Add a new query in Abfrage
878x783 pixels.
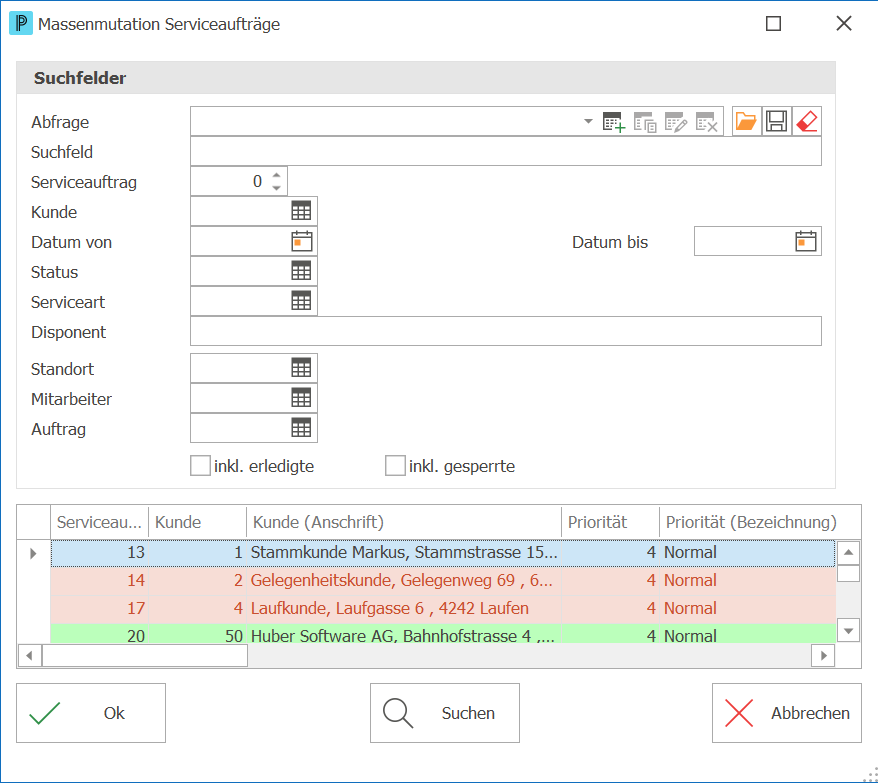coord(614,122)
